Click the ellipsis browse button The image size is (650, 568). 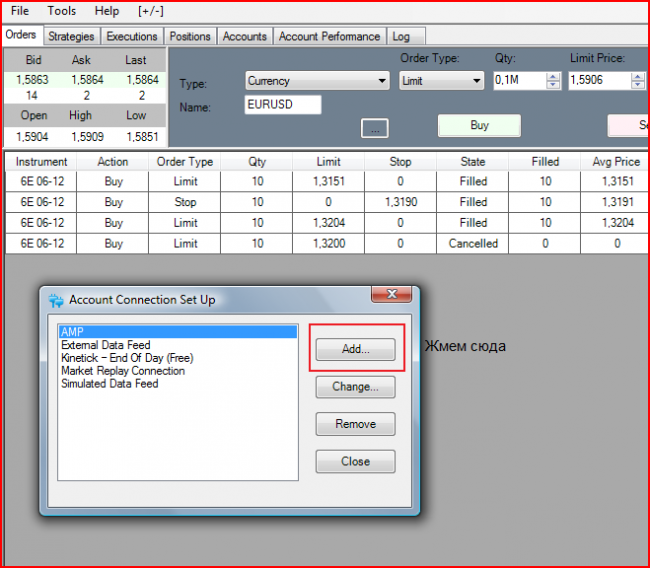point(374,128)
